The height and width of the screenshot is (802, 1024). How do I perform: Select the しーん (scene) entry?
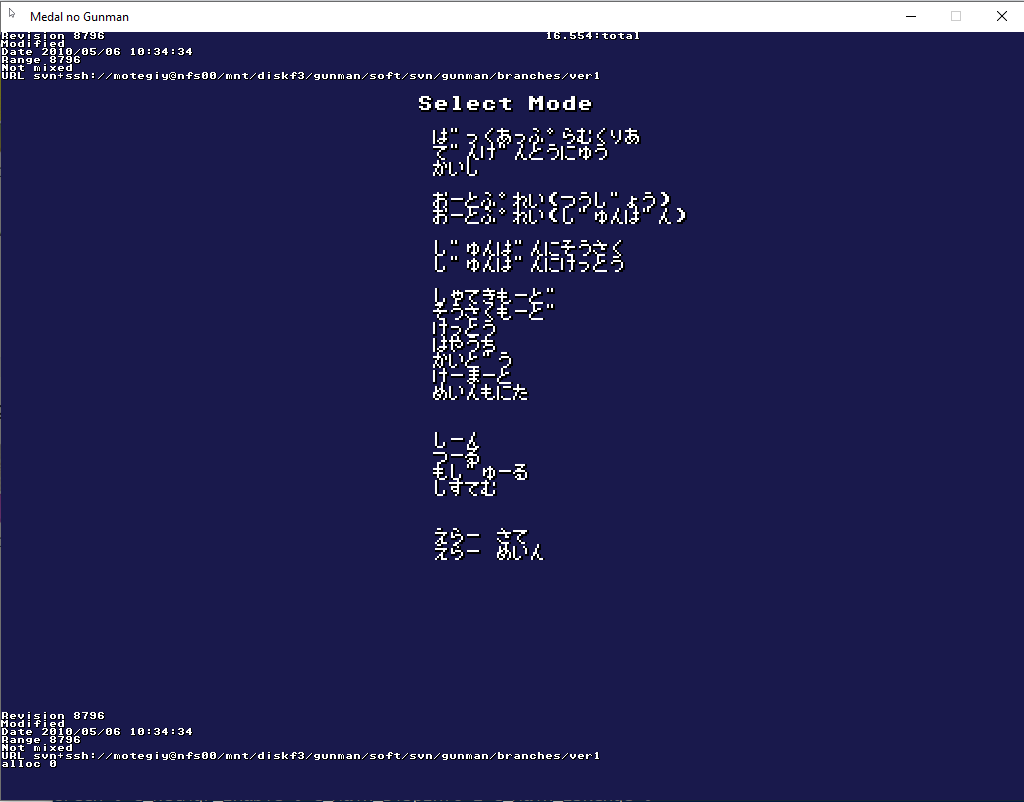point(456,440)
